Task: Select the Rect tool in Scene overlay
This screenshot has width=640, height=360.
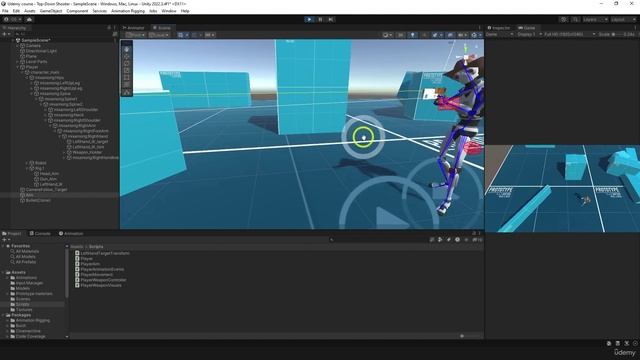Action: pyautogui.click(x=127, y=77)
